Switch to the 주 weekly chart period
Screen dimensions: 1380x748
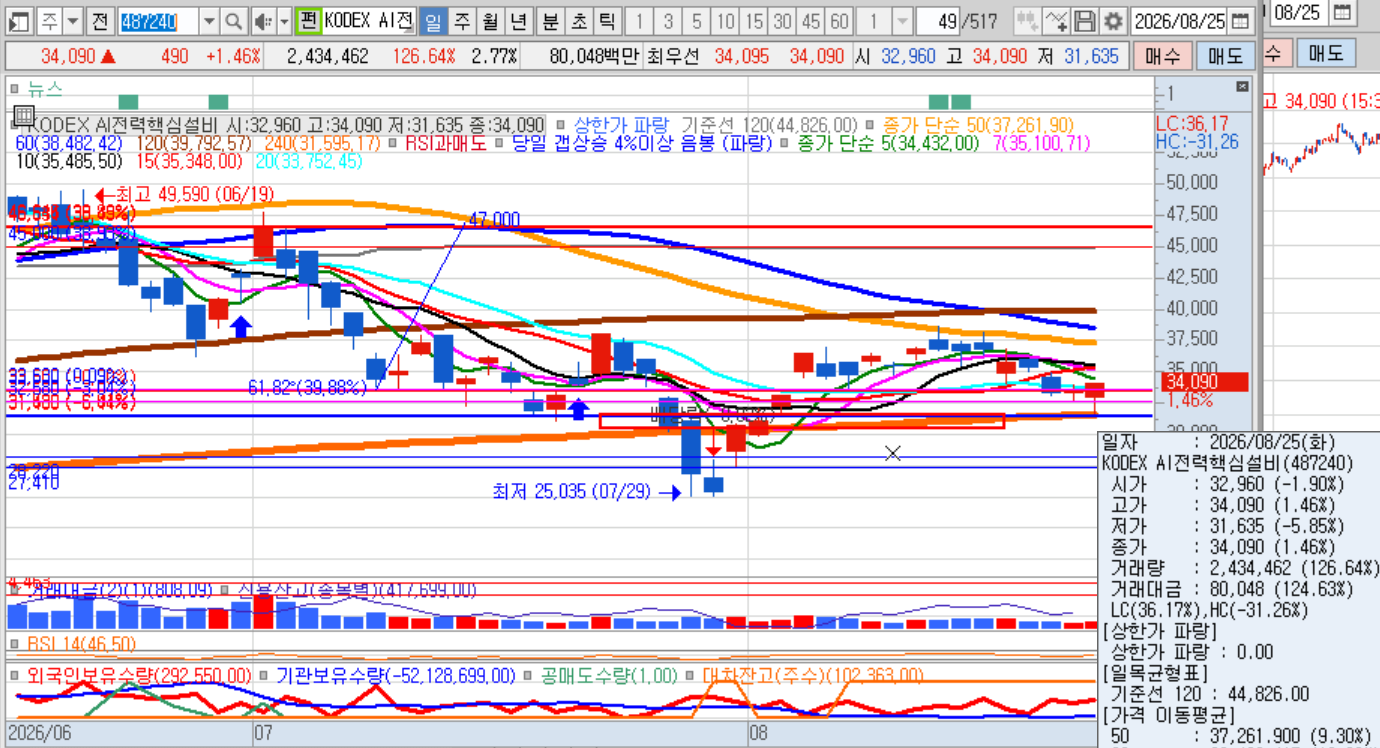point(461,21)
